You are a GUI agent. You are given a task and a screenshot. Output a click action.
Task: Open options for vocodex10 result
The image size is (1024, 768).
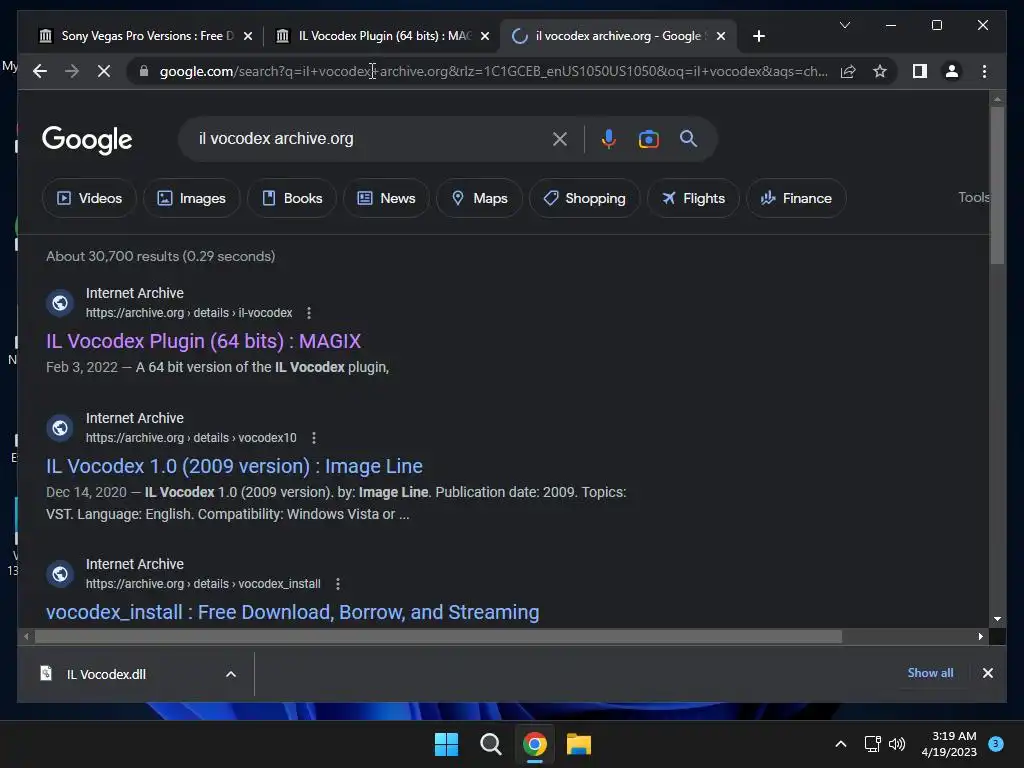pos(314,438)
